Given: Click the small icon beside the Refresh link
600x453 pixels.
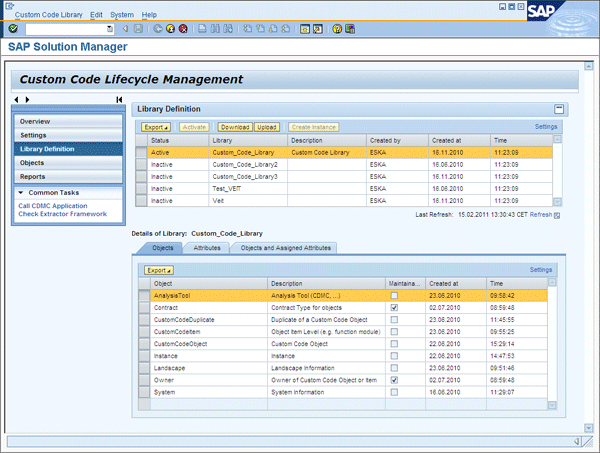Looking at the screenshot, I should click(557, 215).
